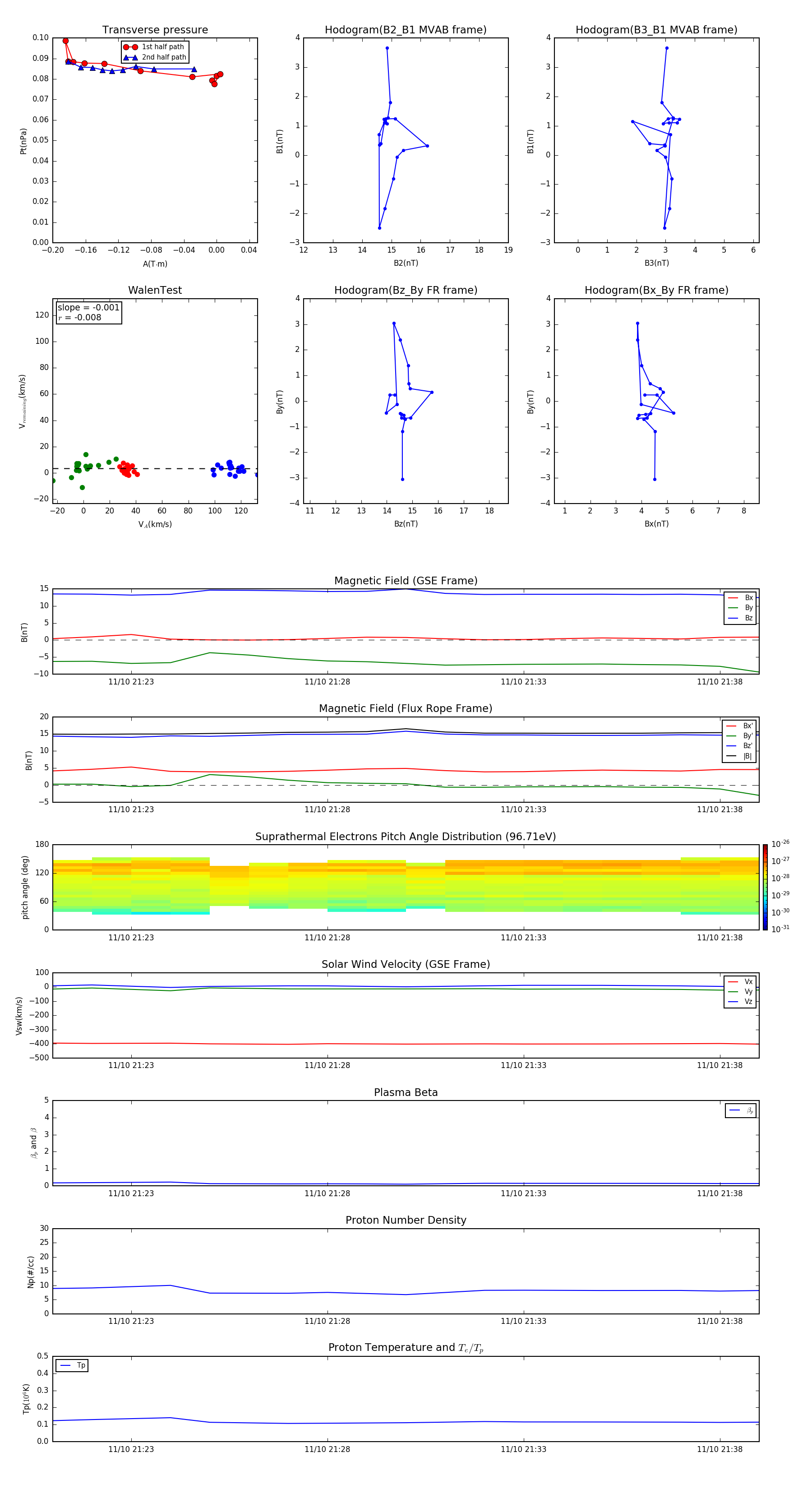Image resolution: width=812 pixels, height=1489 pixels.
Task: Click the 'Hodogram(Bz_By FR frame)' title
Action: [x=406, y=290]
